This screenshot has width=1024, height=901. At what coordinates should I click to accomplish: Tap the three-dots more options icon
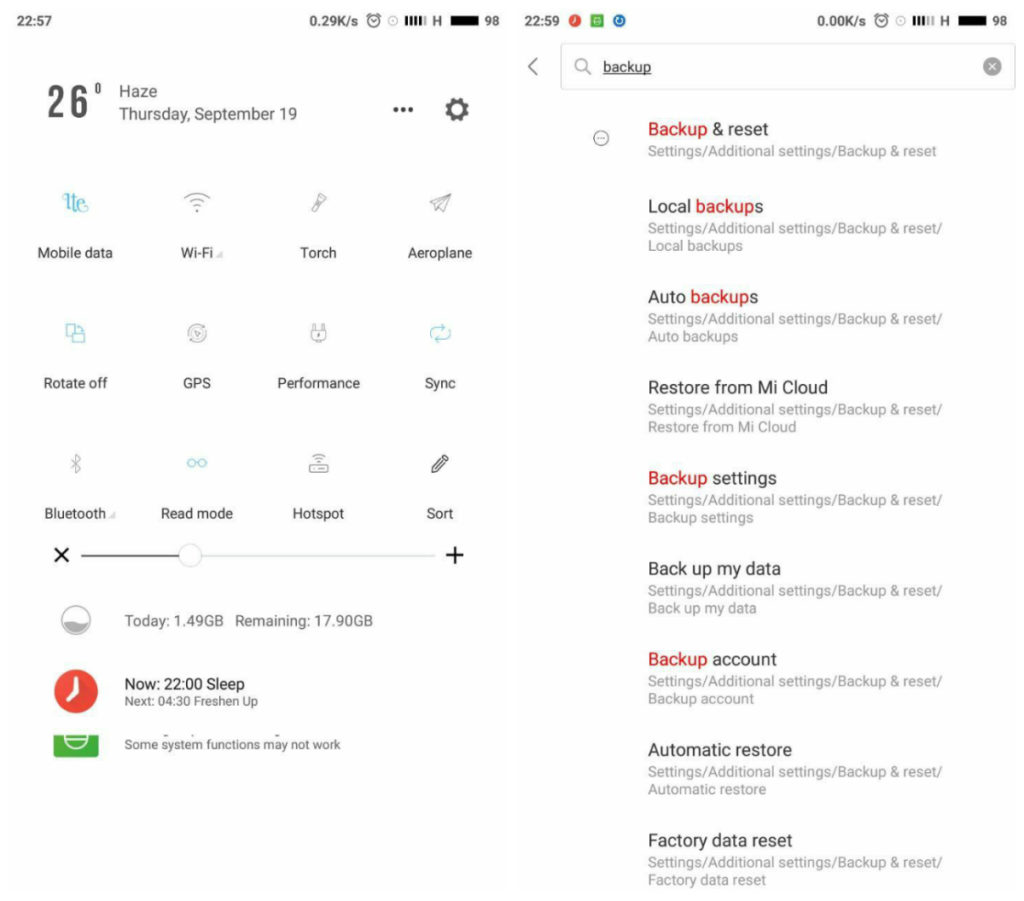(403, 110)
